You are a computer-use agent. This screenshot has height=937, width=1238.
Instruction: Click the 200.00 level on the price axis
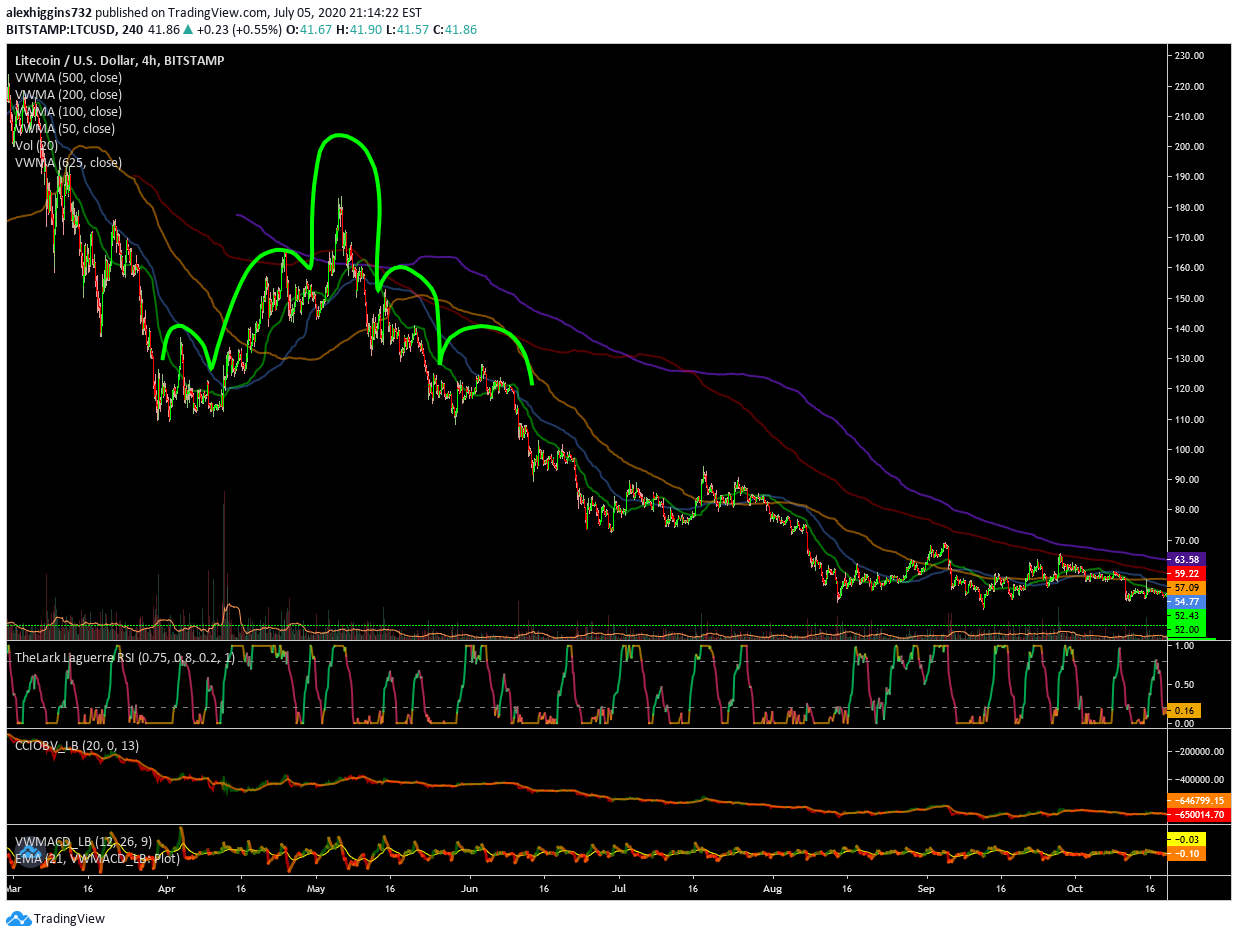coord(1188,147)
